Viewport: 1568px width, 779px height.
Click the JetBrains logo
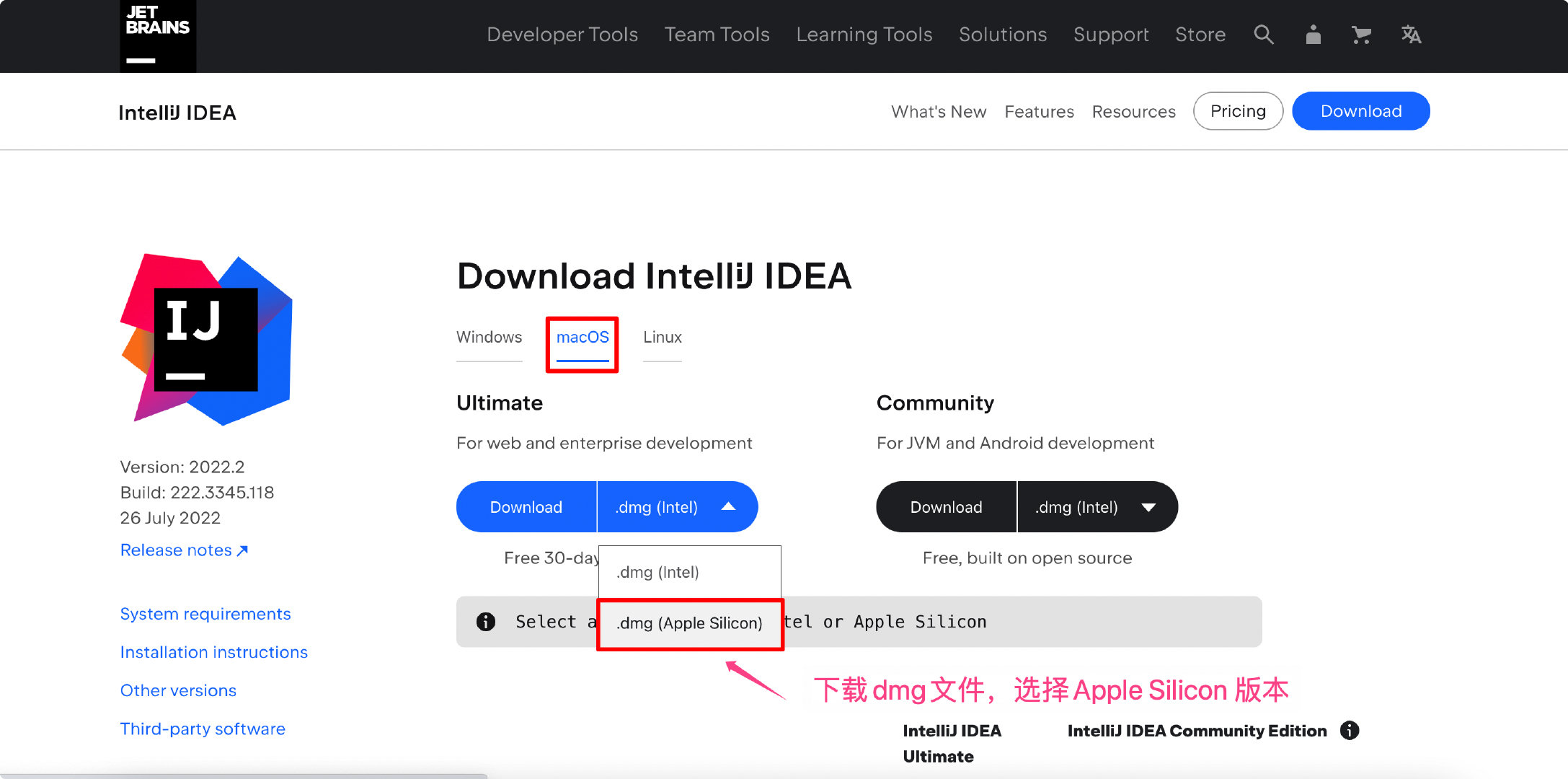[x=158, y=35]
